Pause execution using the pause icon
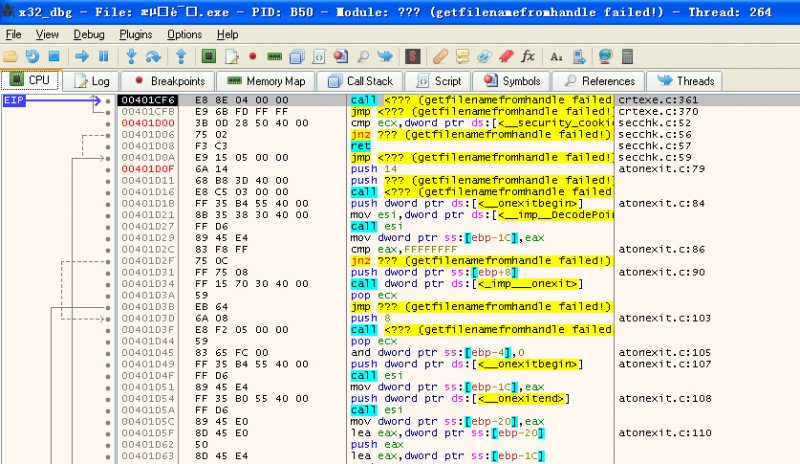The image size is (800, 464). 103,57
